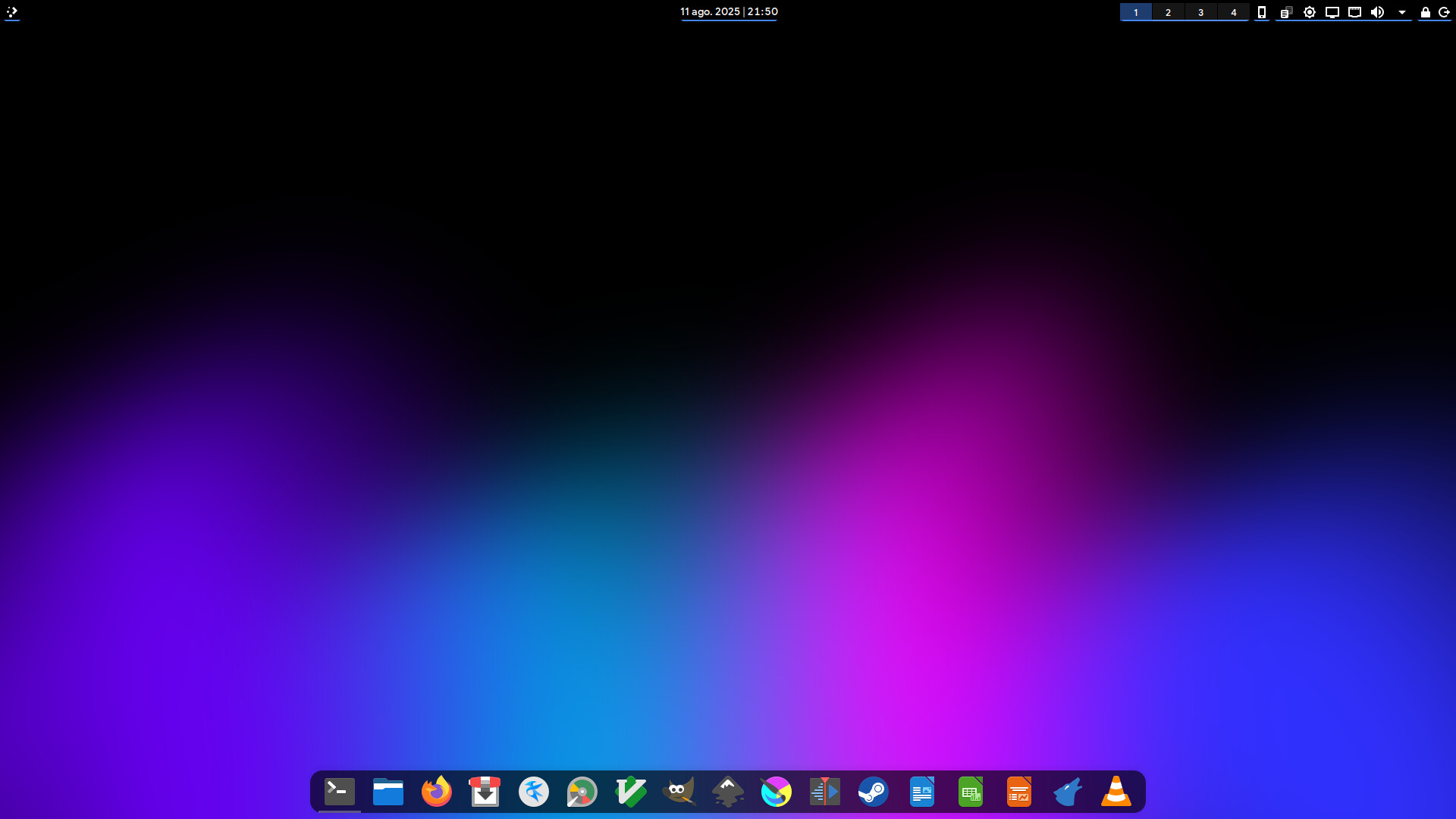The image size is (1456, 819).
Task: Switch to workspace 2
Action: 1168,12
